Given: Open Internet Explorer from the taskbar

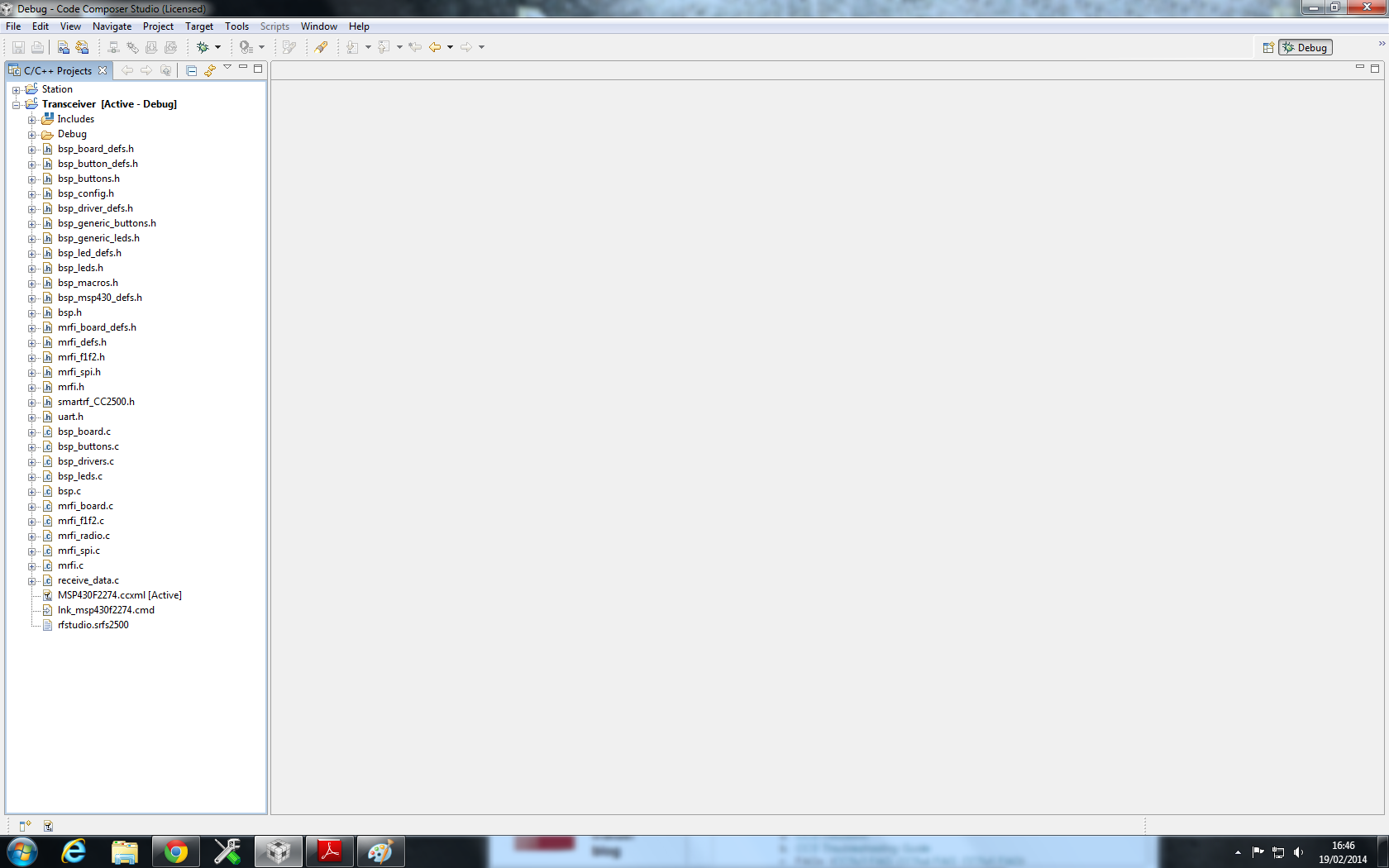Looking at the screenshot, I should (x=74, y=851).
